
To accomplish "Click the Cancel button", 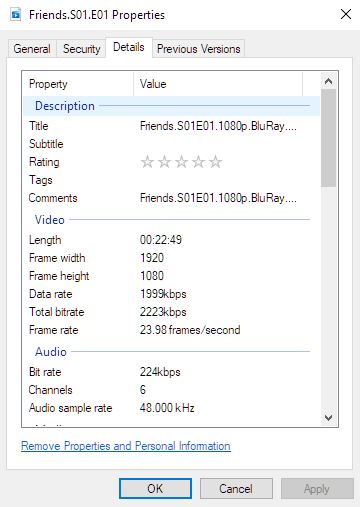I will [236, 489].
